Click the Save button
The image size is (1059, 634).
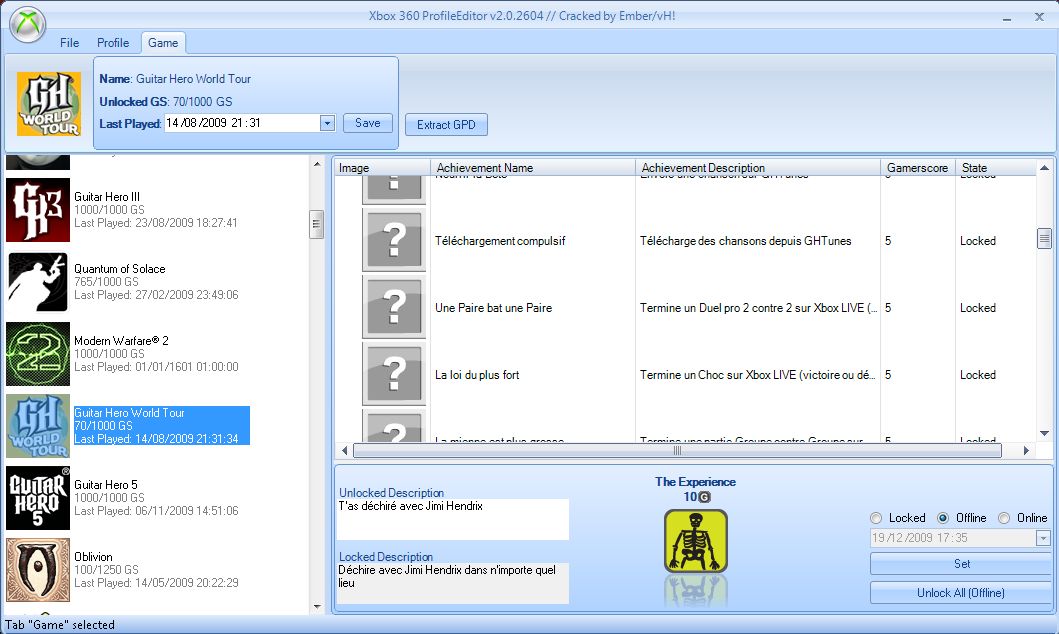click(x=367, y=123)
